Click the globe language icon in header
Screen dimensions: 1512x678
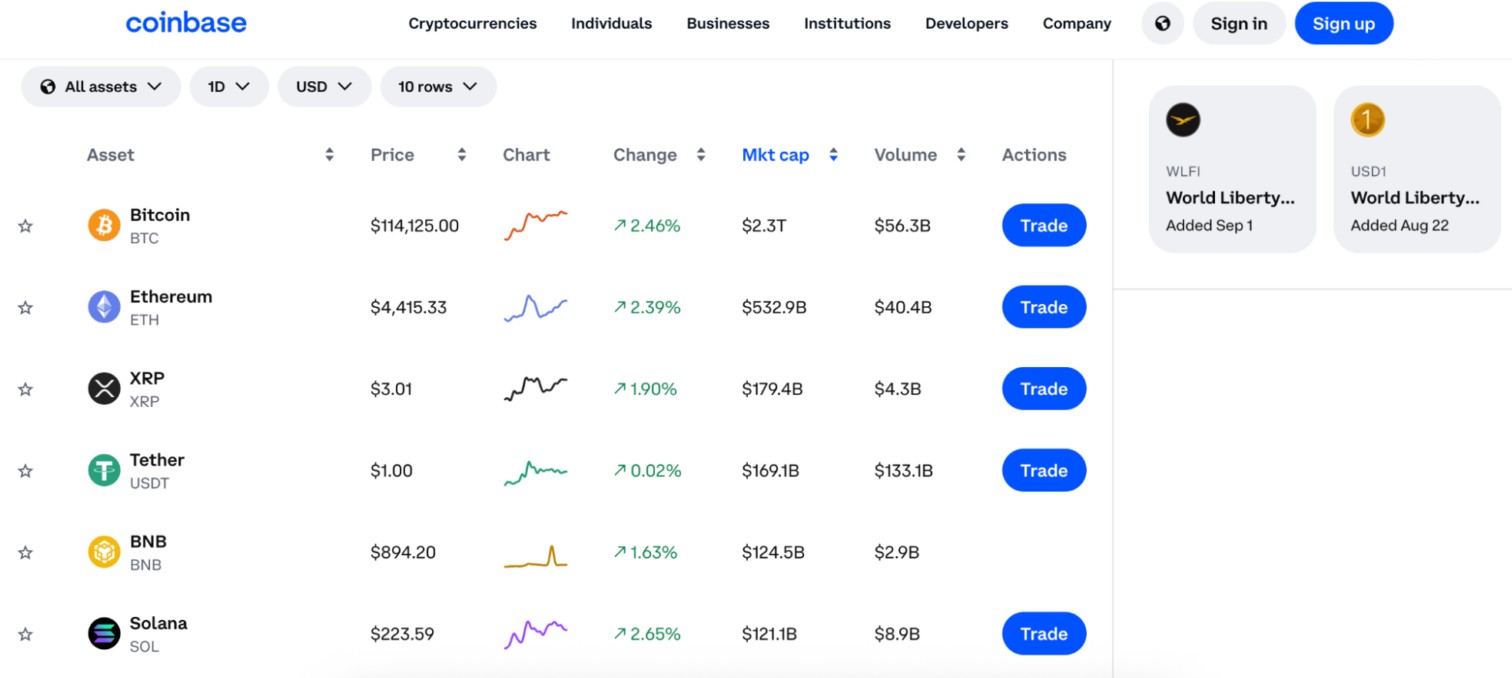(1162, 22)
